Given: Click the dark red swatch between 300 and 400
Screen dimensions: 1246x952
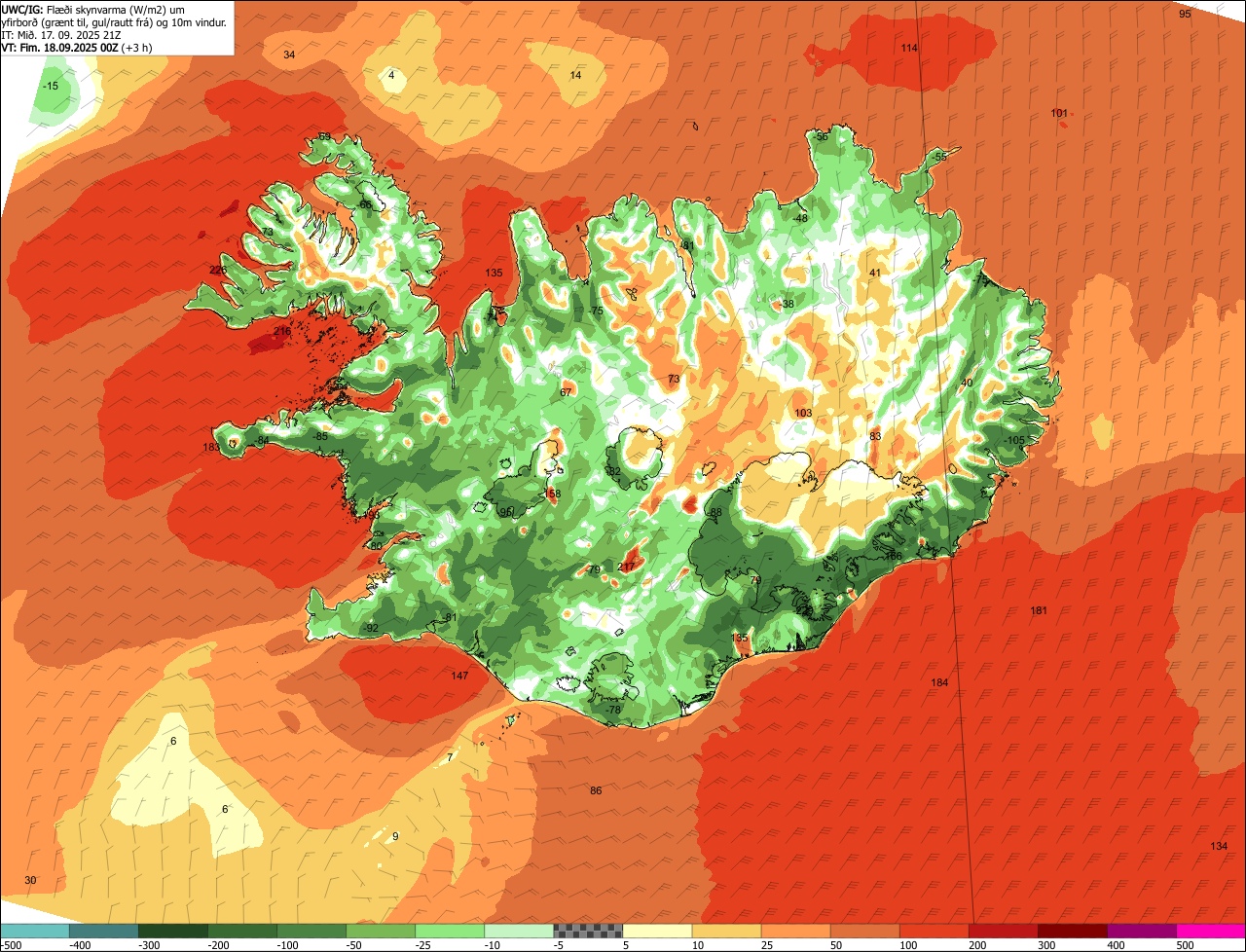Looking at the screenshot, I should (1072, 931).
